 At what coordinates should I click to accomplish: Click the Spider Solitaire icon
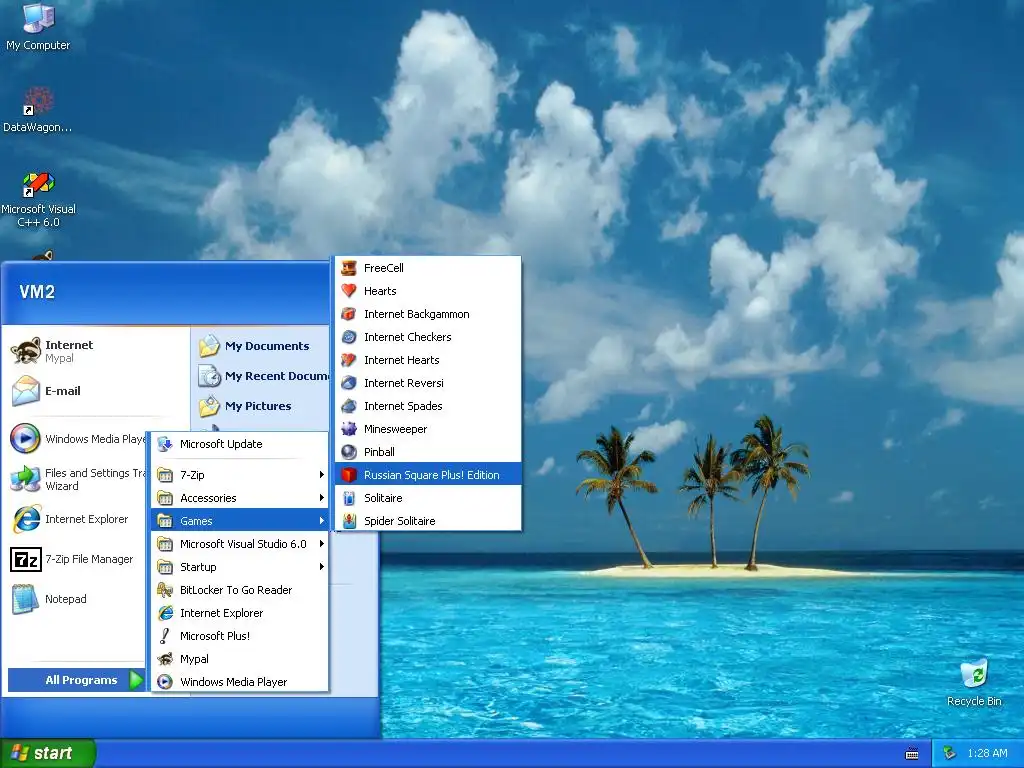click(349, 520)
